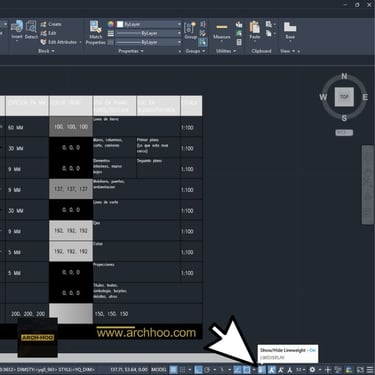Click the Group Edit icon
Screen dimensions: 375x375
(x=203, y=33)
